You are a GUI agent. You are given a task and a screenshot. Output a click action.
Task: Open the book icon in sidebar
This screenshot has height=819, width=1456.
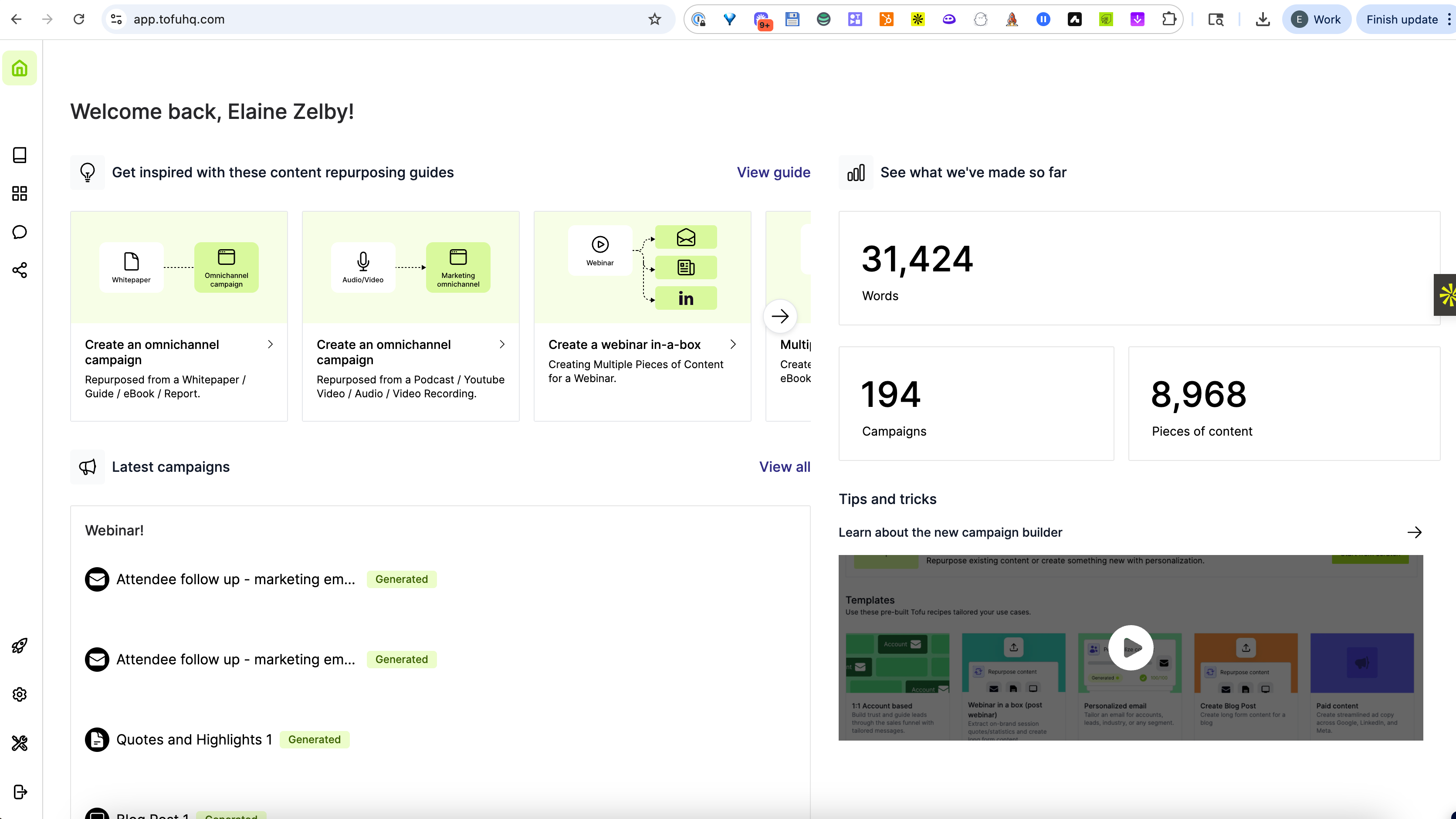click(x=20, y=155)
